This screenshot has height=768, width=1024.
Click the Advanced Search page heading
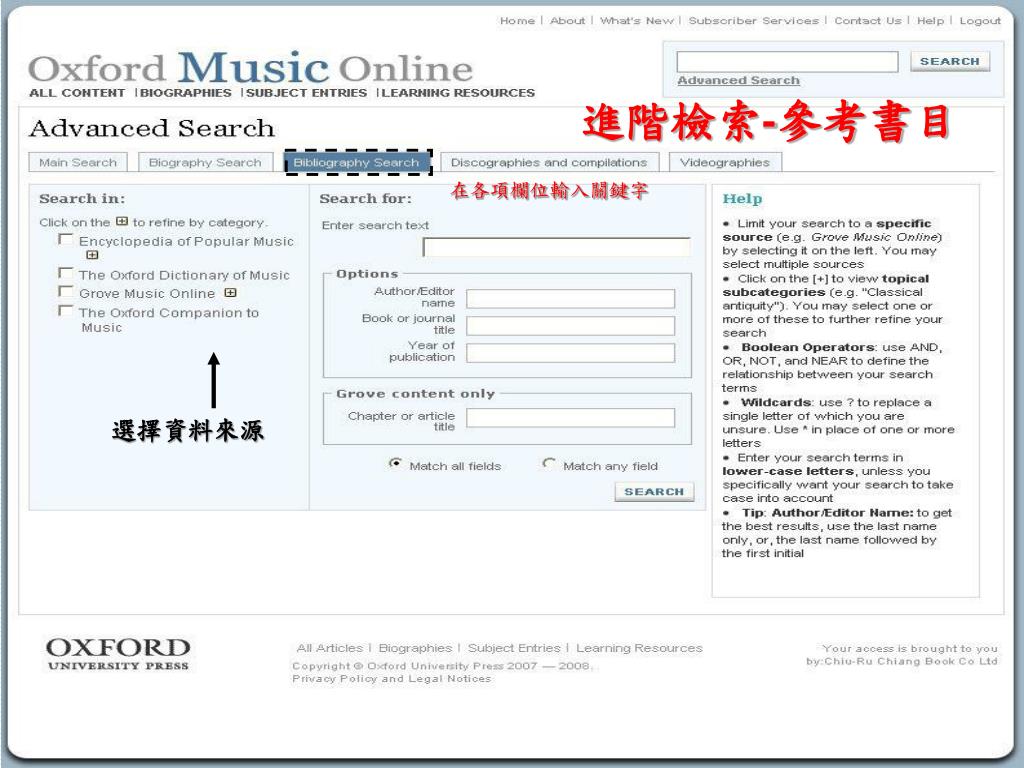coord(152,128)
